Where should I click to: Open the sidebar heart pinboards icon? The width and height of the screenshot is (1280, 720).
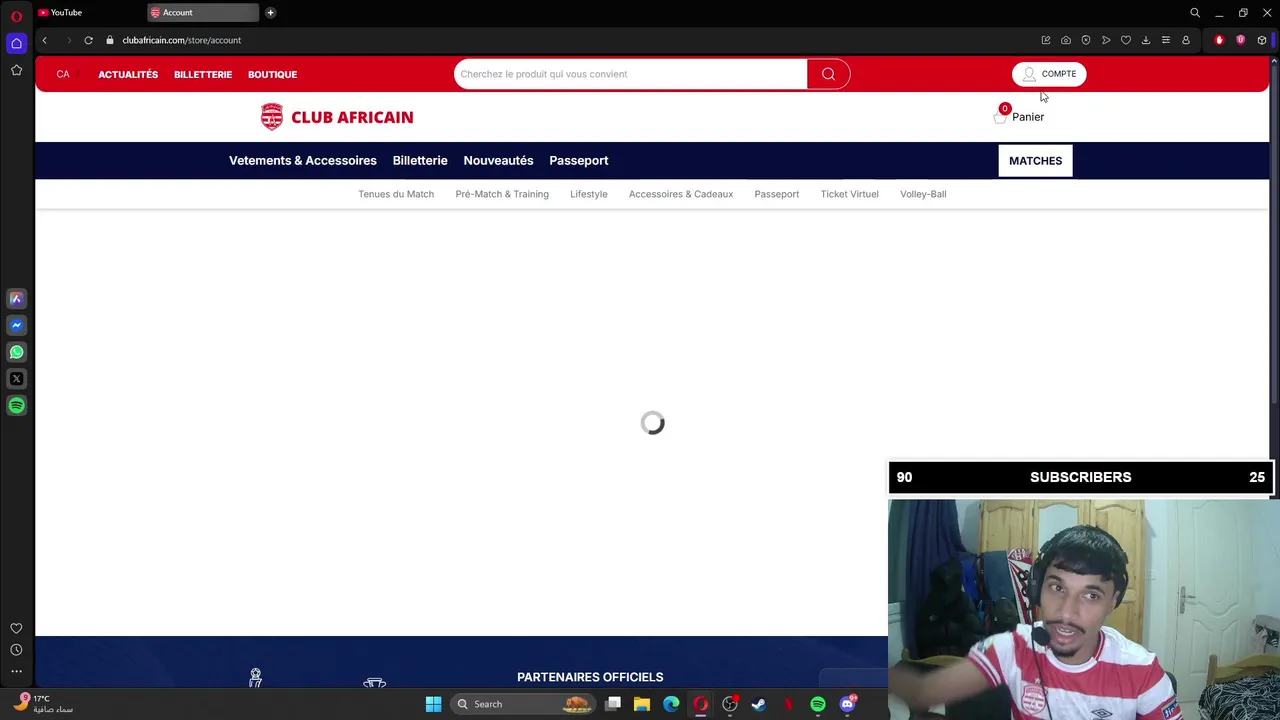16,628
